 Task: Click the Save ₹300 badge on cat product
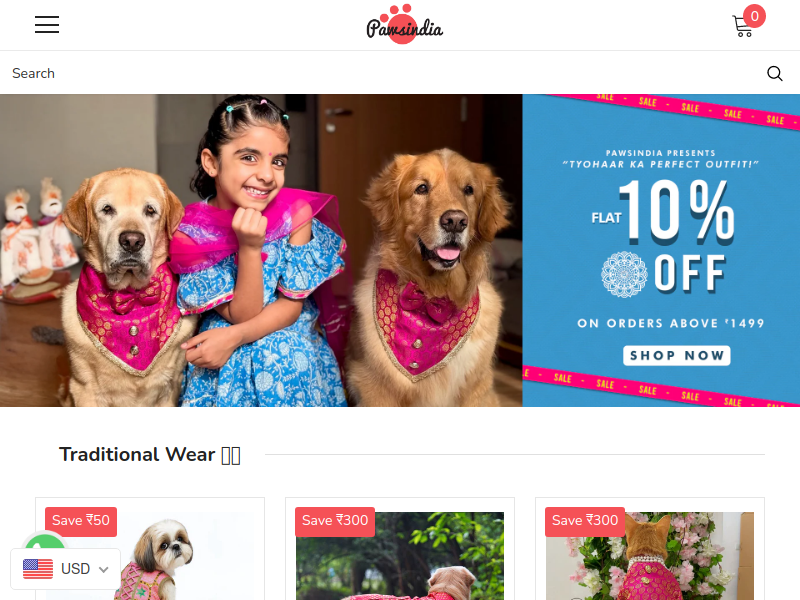pos(585,521)
